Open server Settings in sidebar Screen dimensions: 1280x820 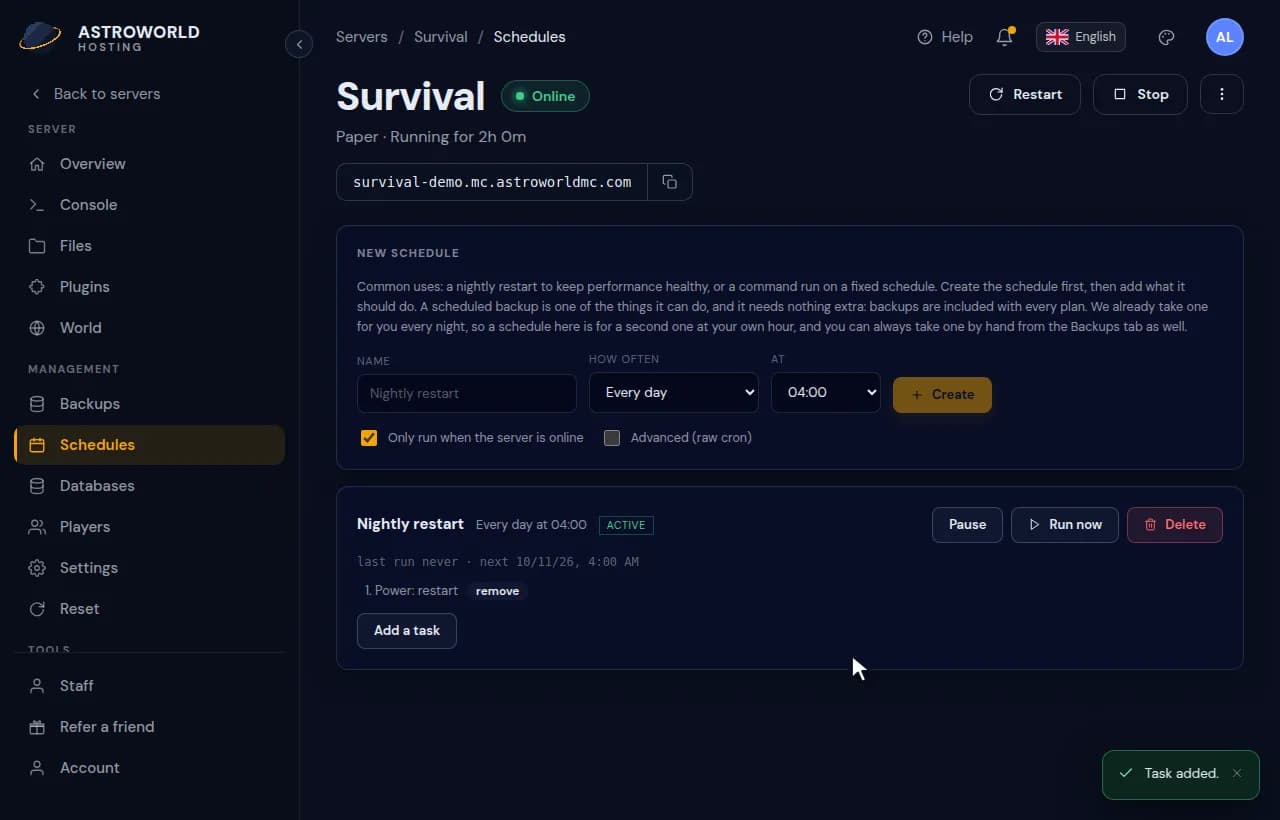(150, 568)
